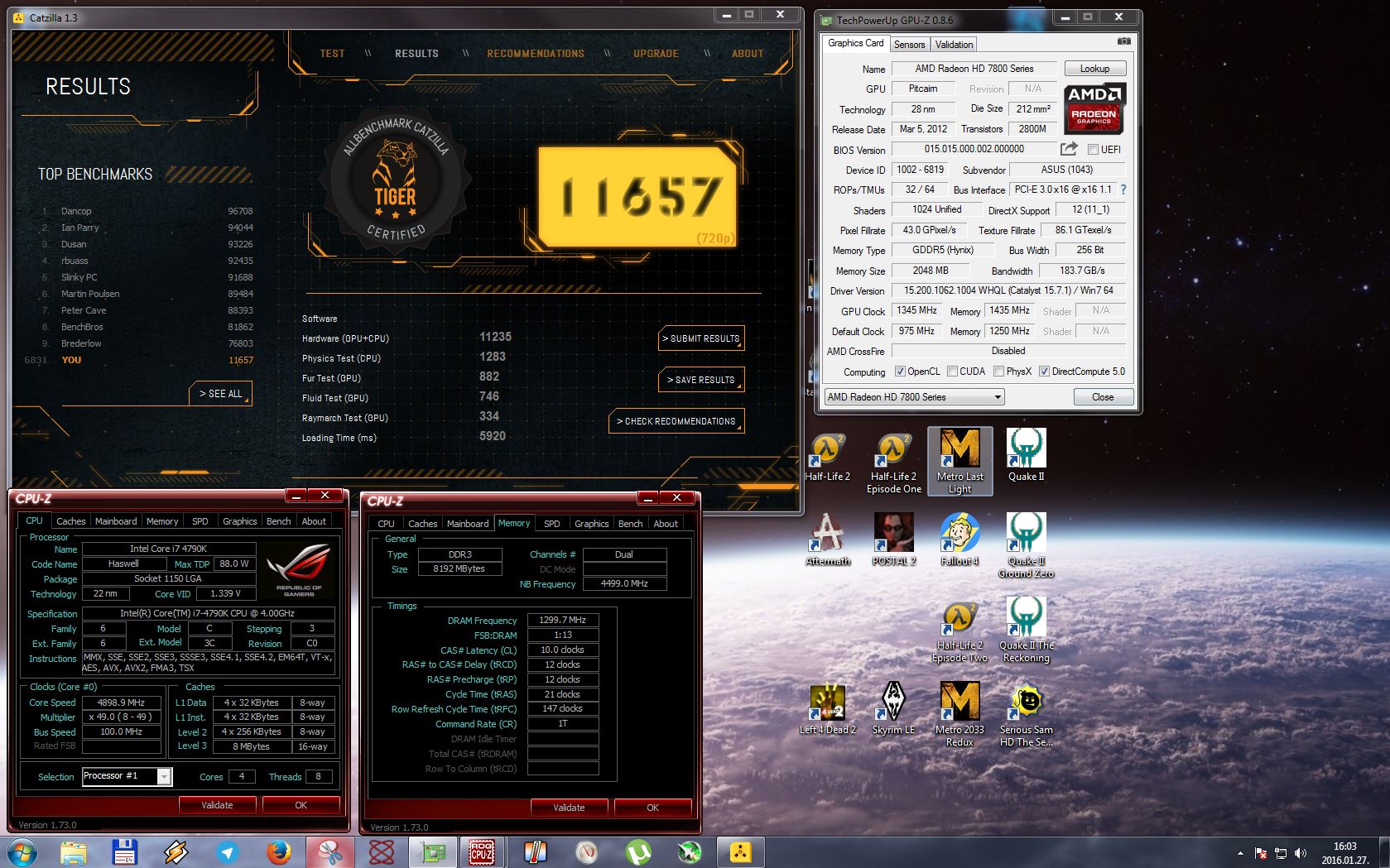
Task: Toggle CUDA computing checkbox
Action: click(952, 372)
